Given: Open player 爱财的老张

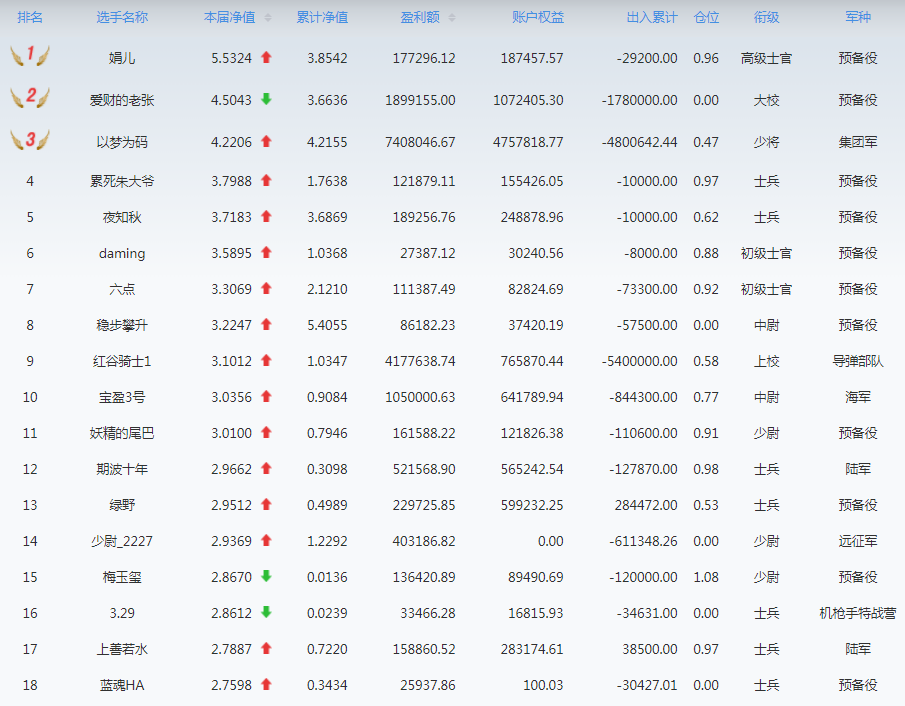Looking at the screenshot, I should 122,100.
